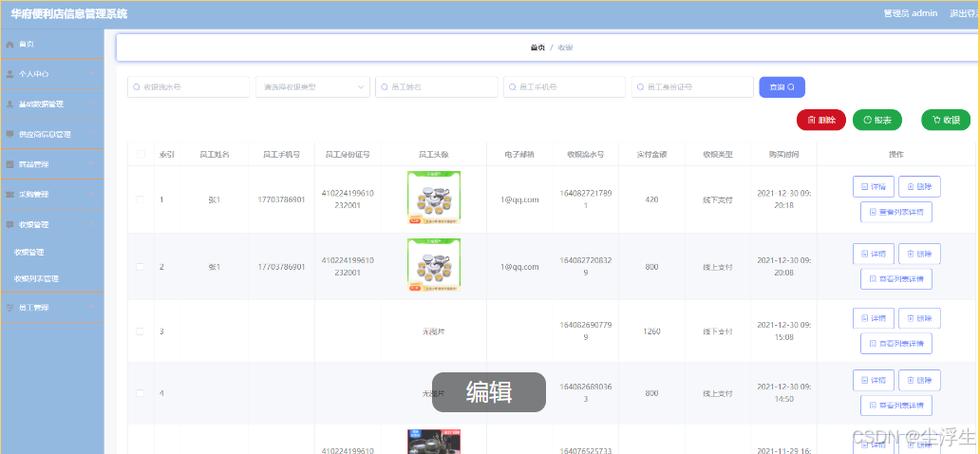Click 详情 button for row 2
Screen dimensions: 980x454
(x=873, y=253)
